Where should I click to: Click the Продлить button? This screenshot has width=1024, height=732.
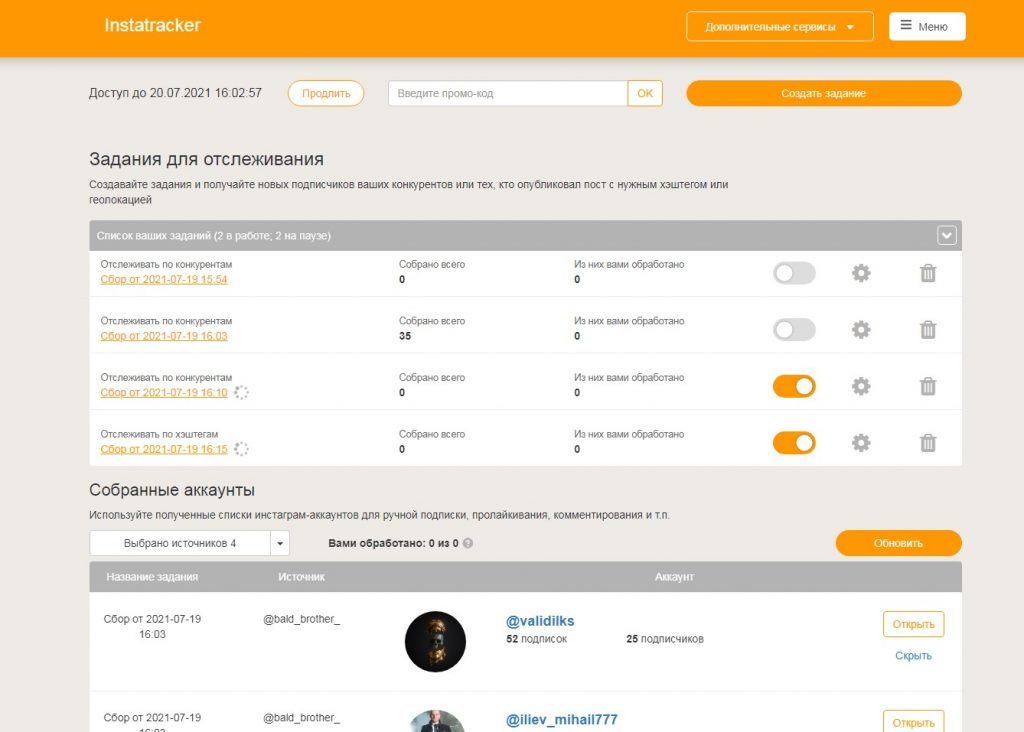click(326, 93)
